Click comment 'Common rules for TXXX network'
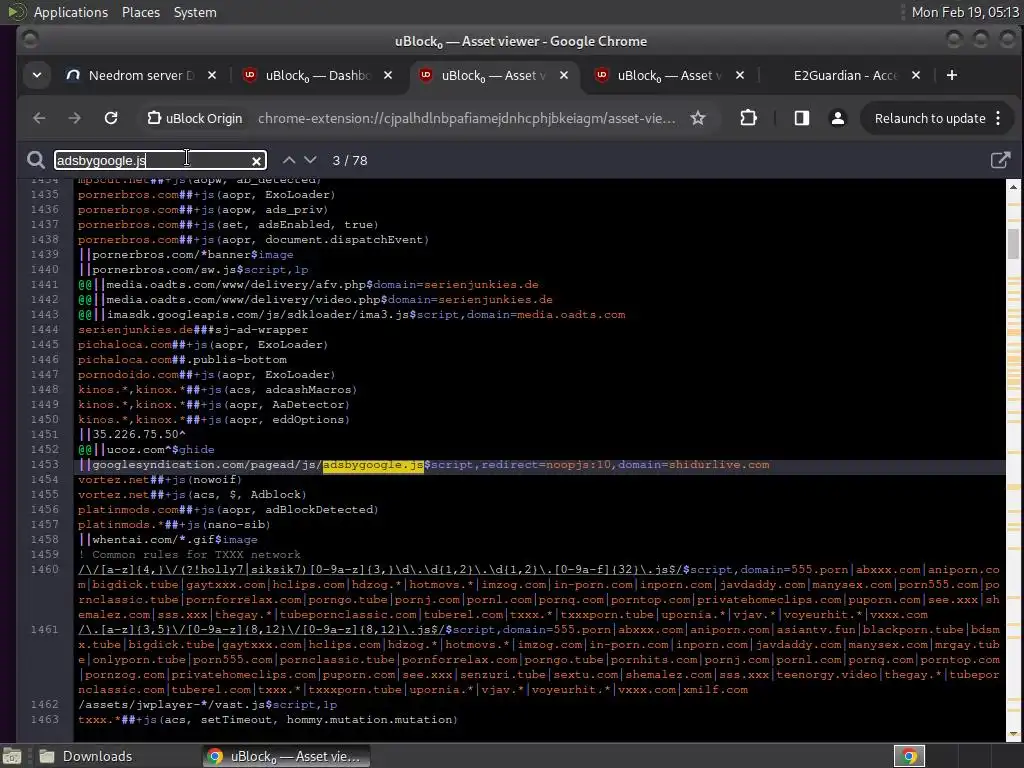Screen dimensions: 1024x768 tap(189, 554)
